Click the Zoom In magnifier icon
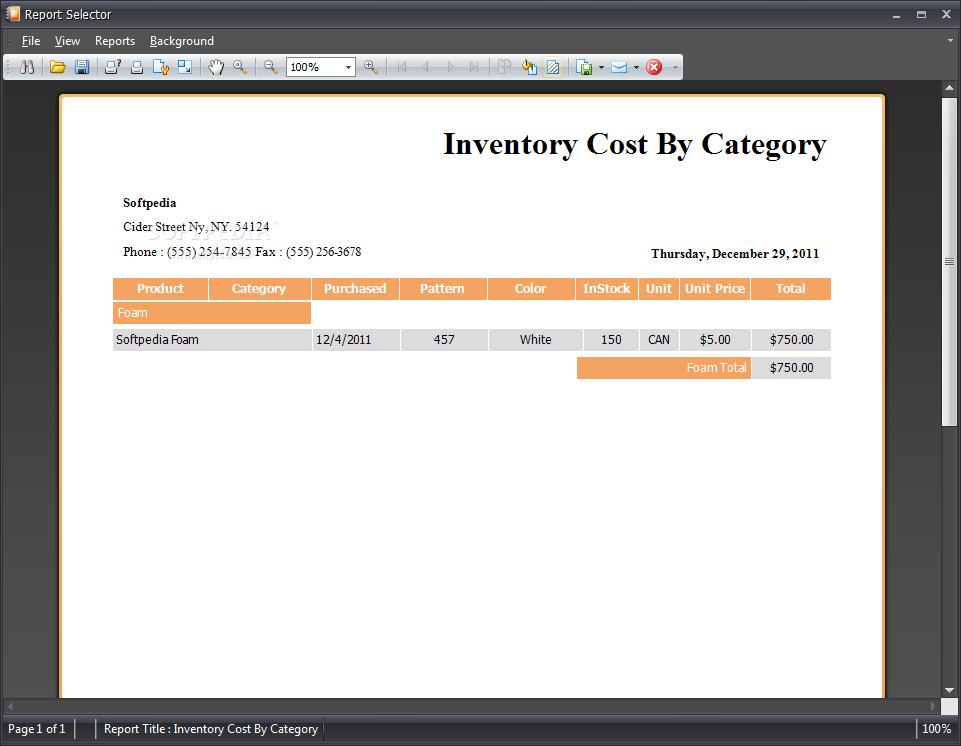The width and height of the screenshot is (961, 746). click(x=371, y=67)
